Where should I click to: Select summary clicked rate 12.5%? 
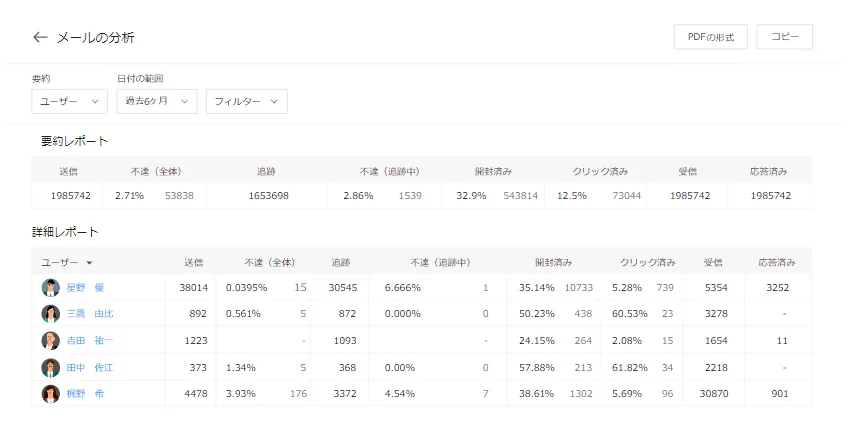pos(572,196)
